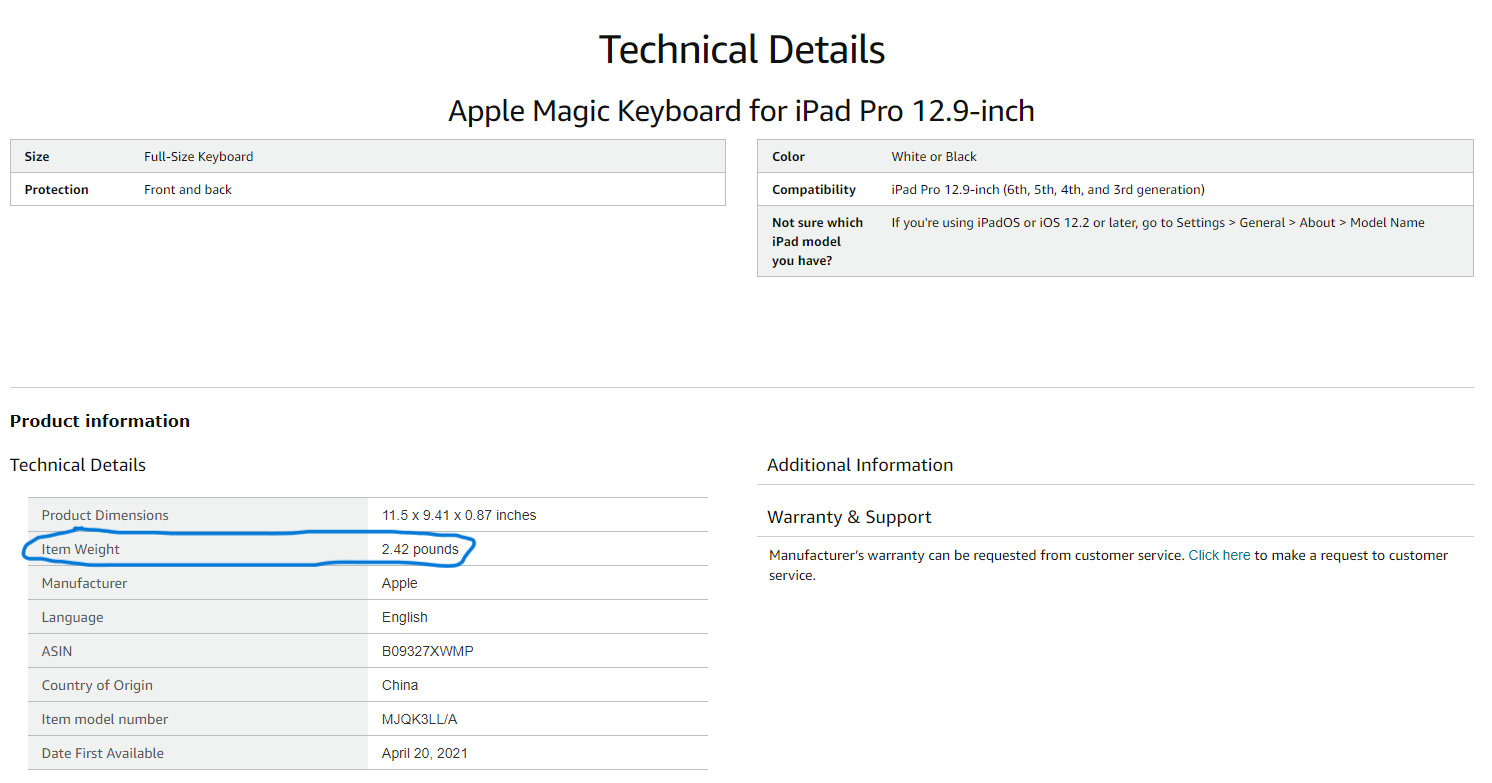Click the "Click here" warranty request link
1492x783 pixels.
click(1219, 555)
